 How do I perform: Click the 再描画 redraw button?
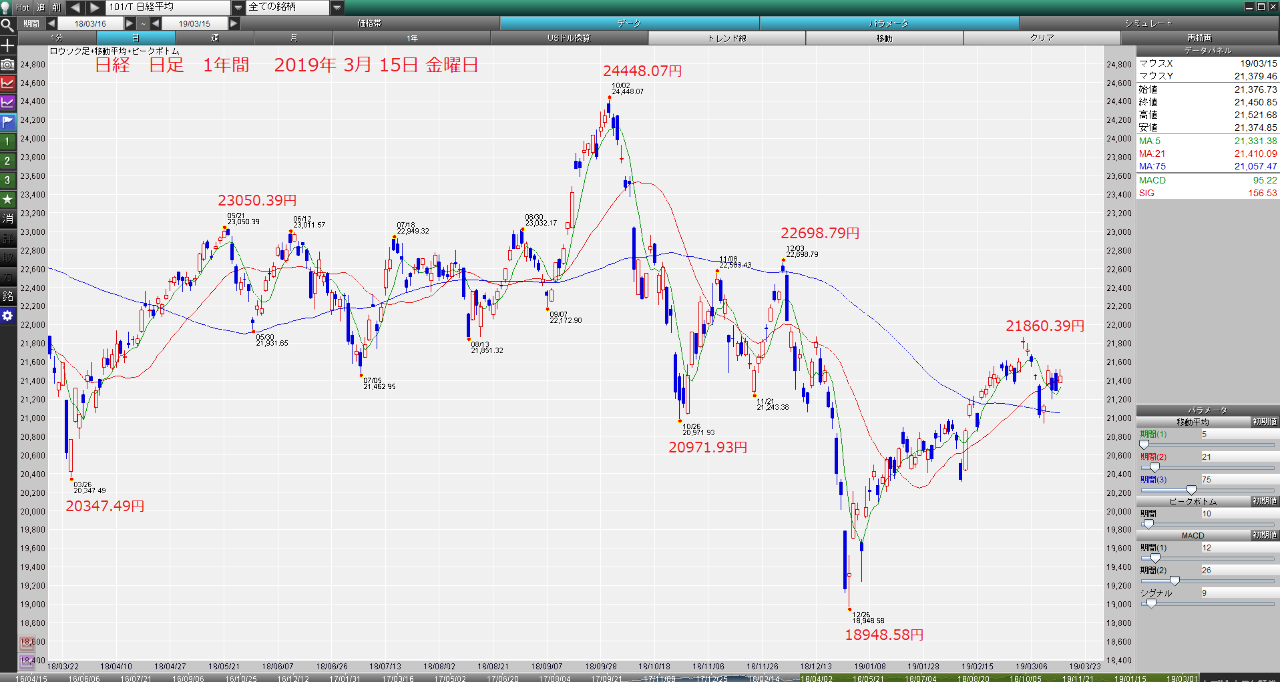click(1200, 38)
